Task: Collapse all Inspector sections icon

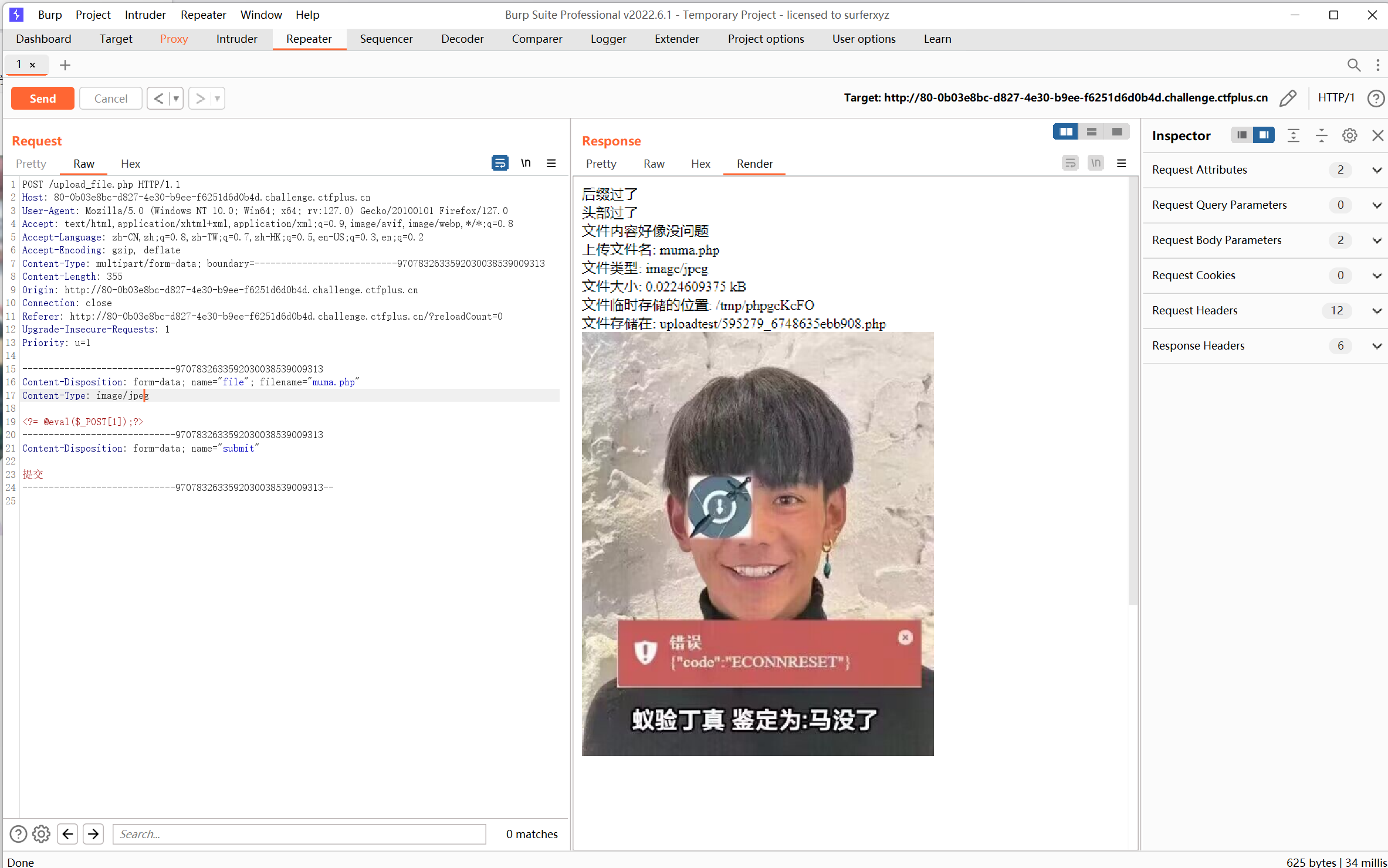Action: pyautogui.click(x=1321, y=135)
